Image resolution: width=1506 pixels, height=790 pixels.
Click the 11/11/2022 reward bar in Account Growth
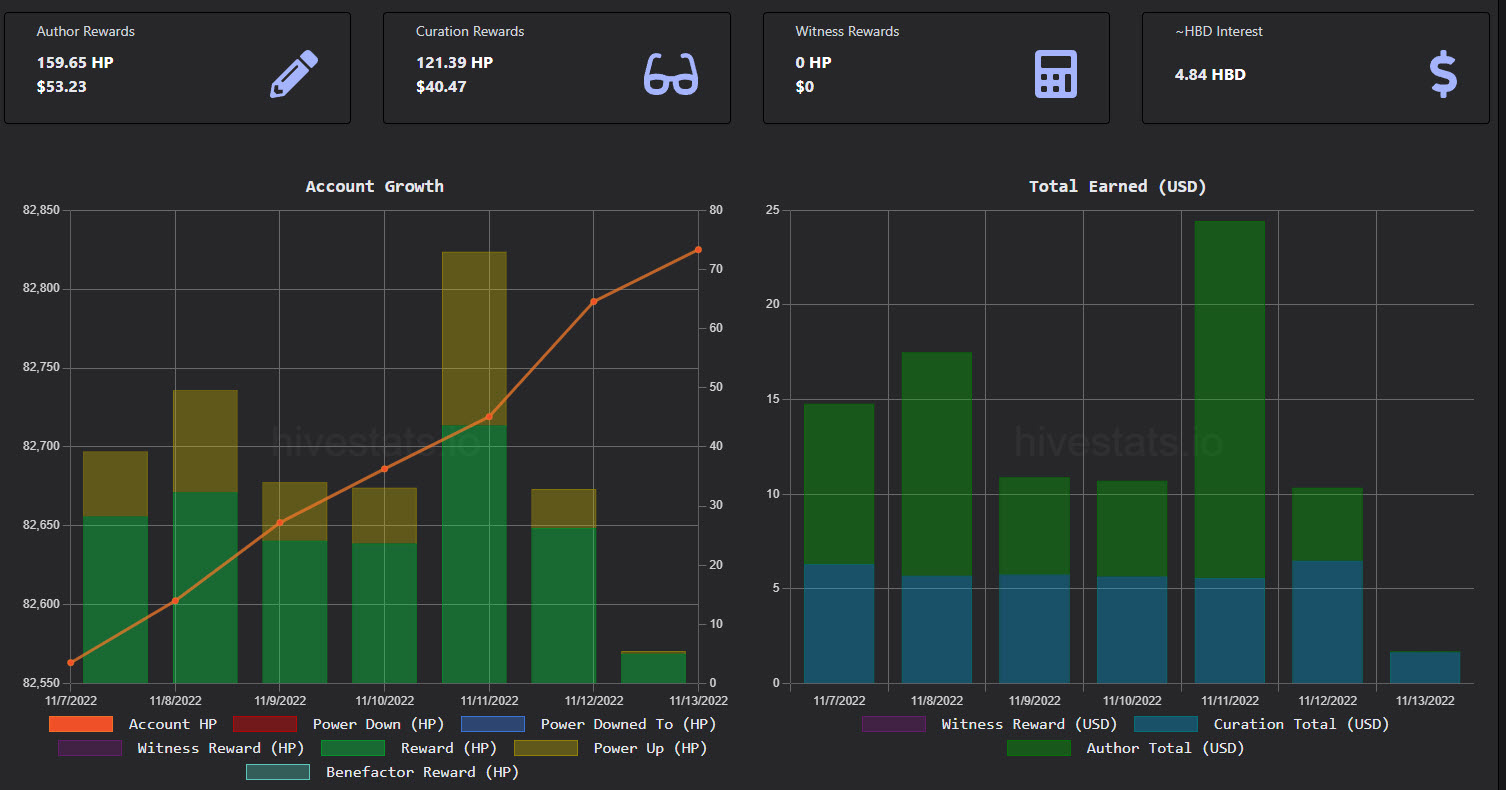click(474, 554)
